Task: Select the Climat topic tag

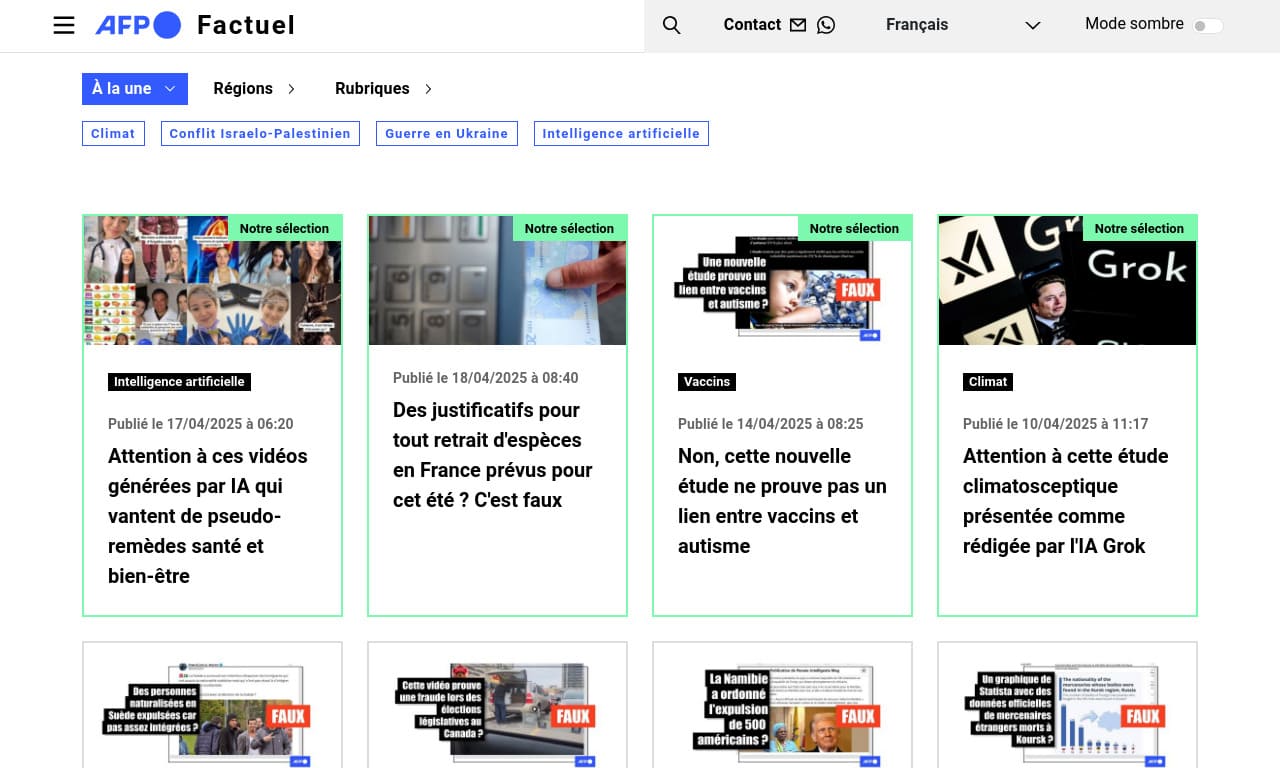Action: click(113, 133)
